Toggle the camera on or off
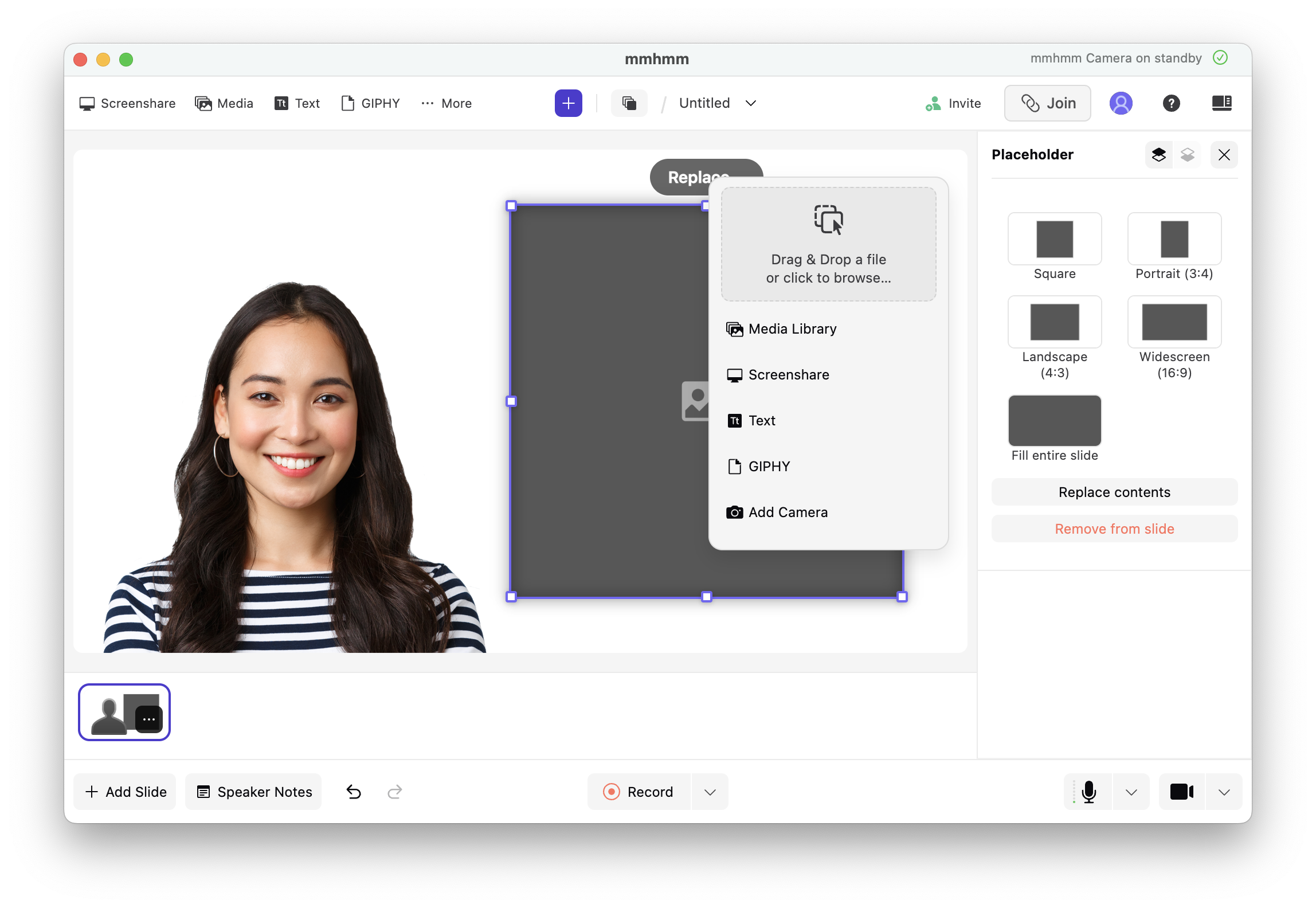The image size is (1316, 908). click(1181, 792)
